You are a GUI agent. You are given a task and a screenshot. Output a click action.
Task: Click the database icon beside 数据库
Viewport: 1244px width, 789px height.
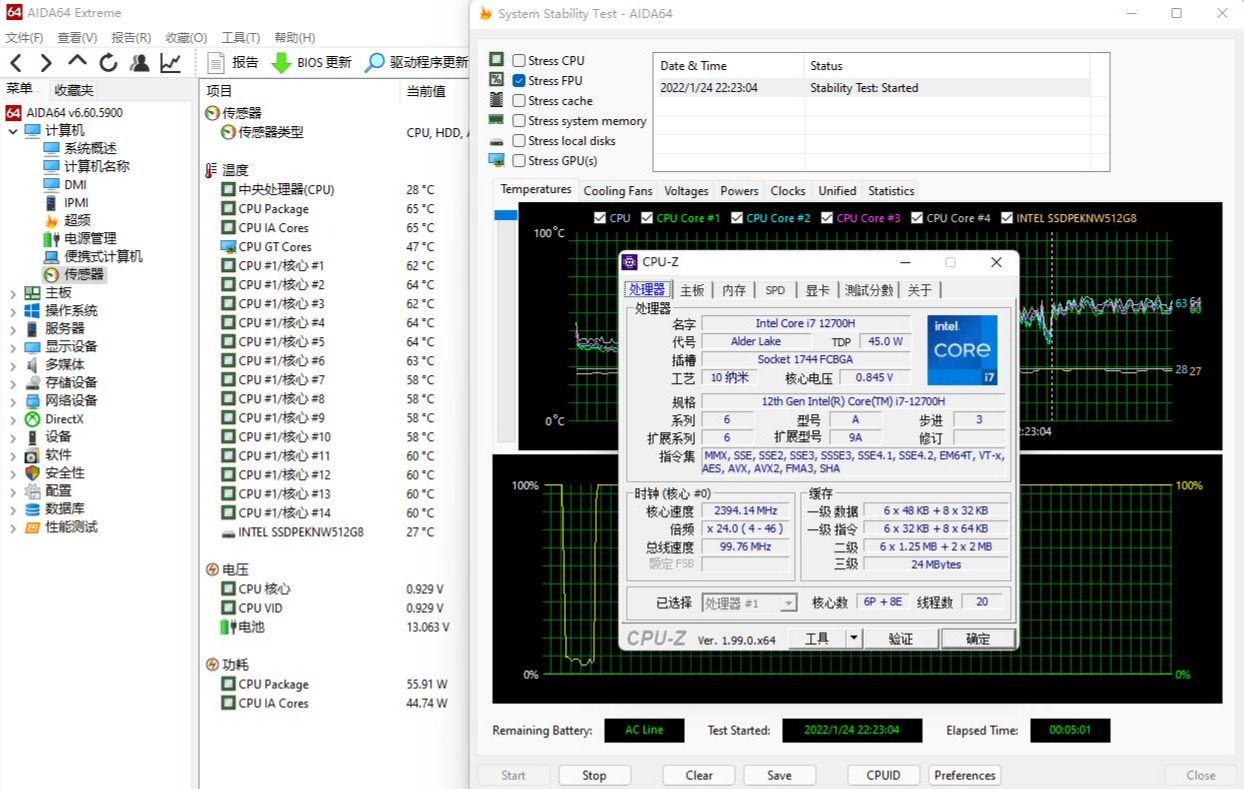click(33, 509)
